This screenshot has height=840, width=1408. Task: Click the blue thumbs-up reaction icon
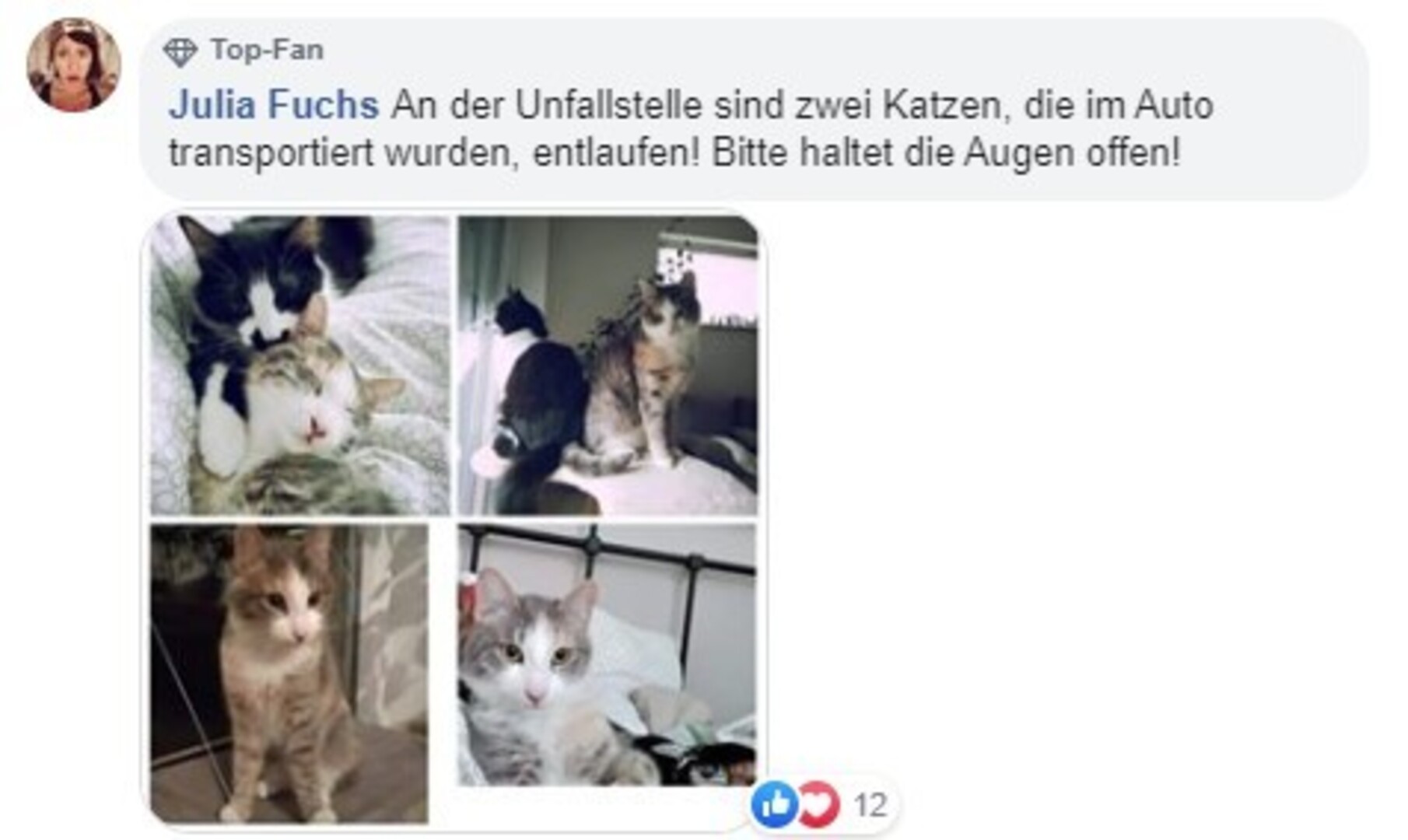(x=774, y=804)
